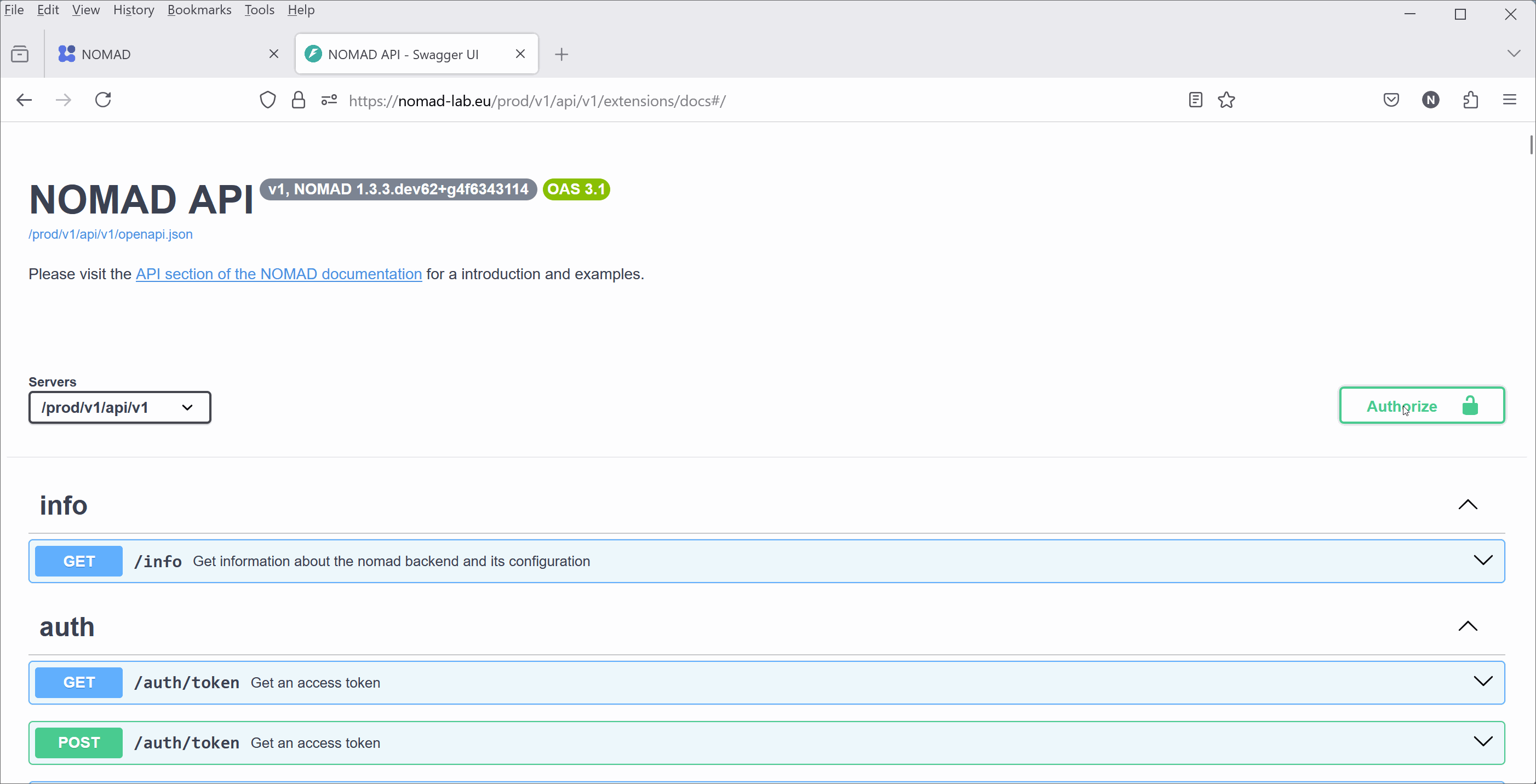This screenshot has width=1536, height=784.
Task: Click the Authorize button
Action: [x=1422, y=406]
